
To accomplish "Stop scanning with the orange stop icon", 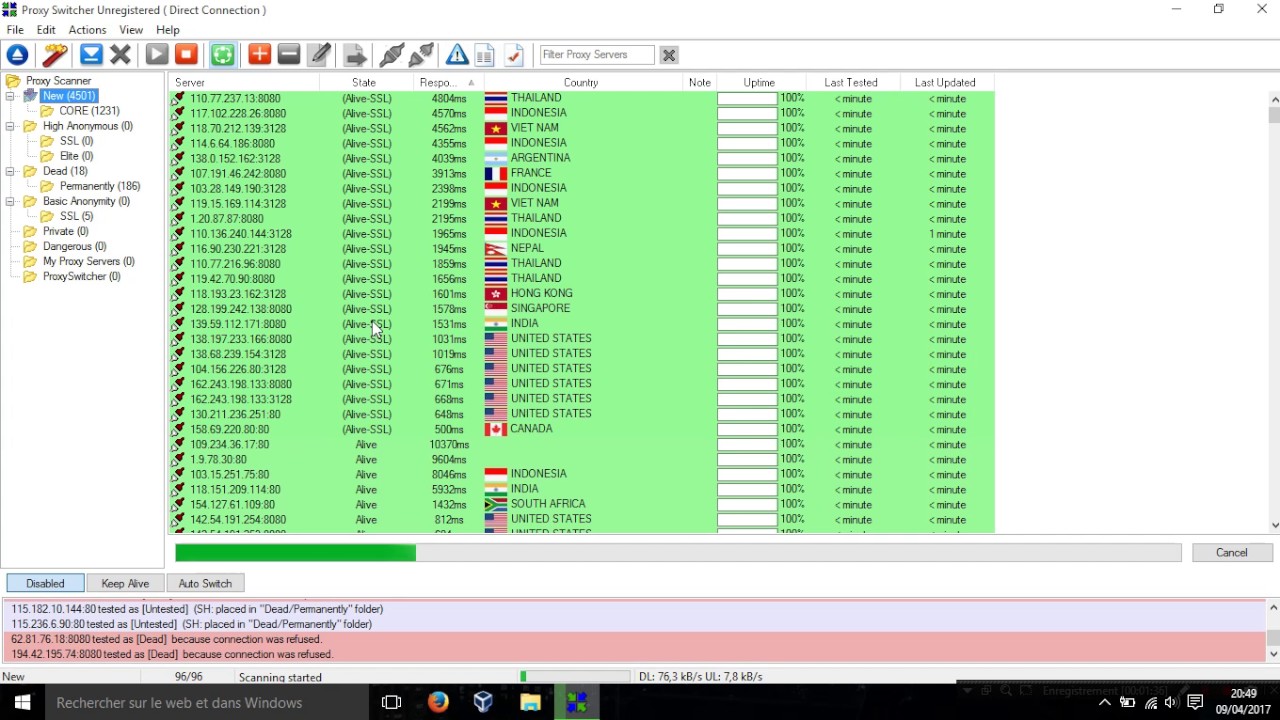I will click(x=187, y=55).
